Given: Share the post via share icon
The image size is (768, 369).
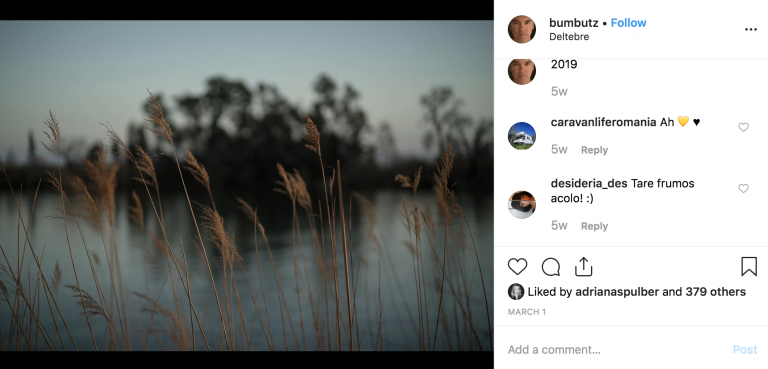Looking at the screenshot, I should click(583, 267).
